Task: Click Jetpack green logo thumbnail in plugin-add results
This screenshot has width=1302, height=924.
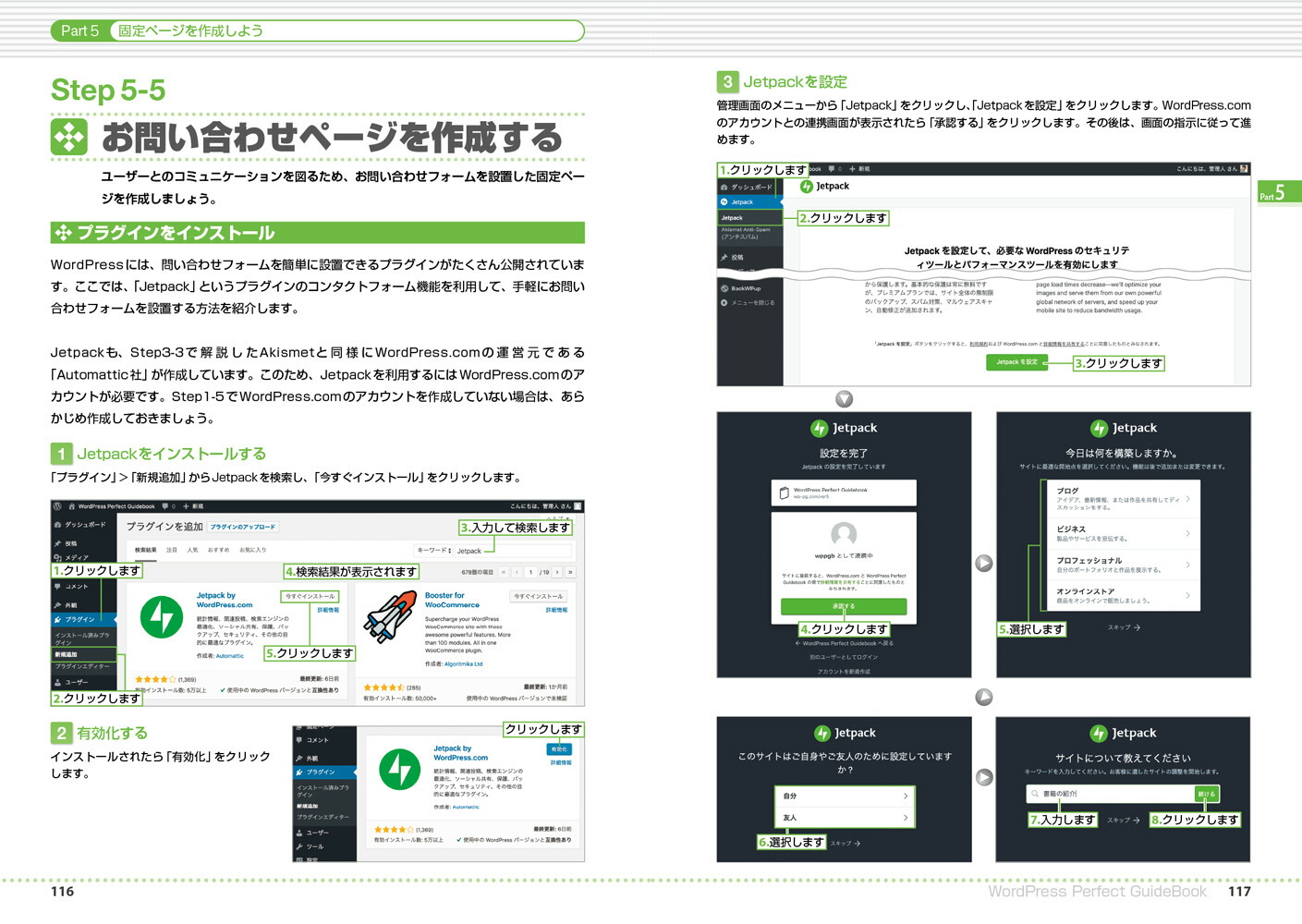Action: 162,617
